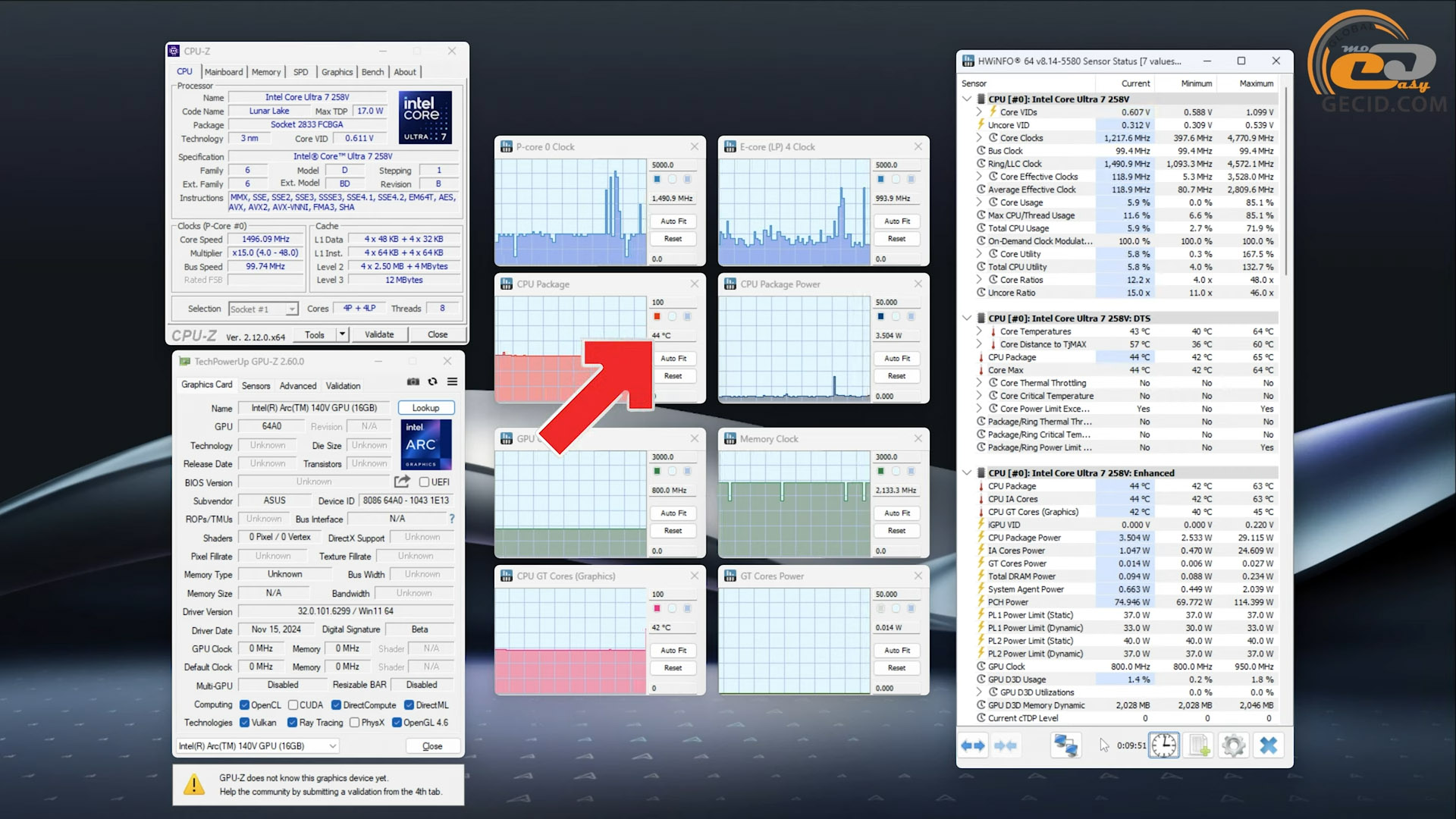Click Auto Fit in P-core 0 Clock graph
Image resolution: width=1456 pixels, height=819 pixels.
click(673, 221)
